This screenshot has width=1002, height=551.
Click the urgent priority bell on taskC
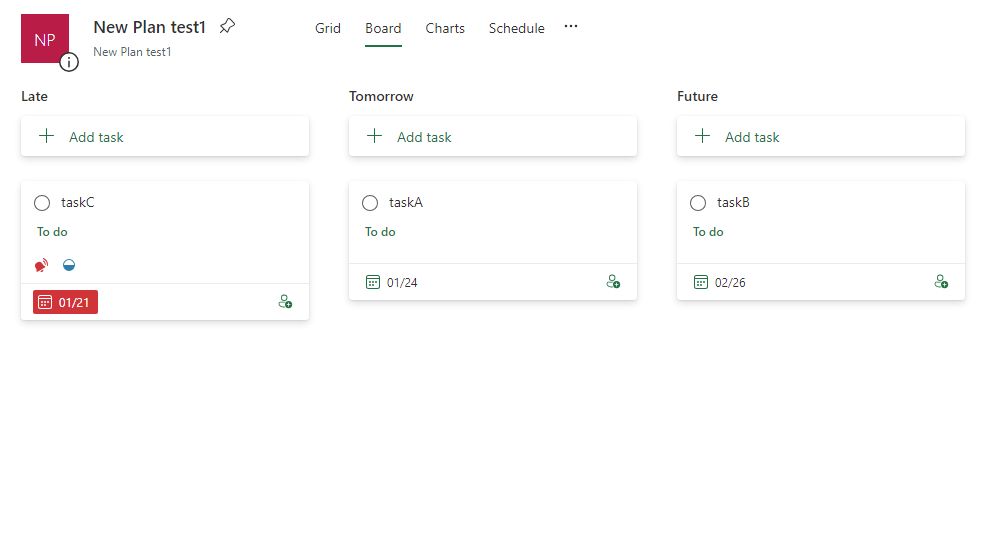(42, 265)
